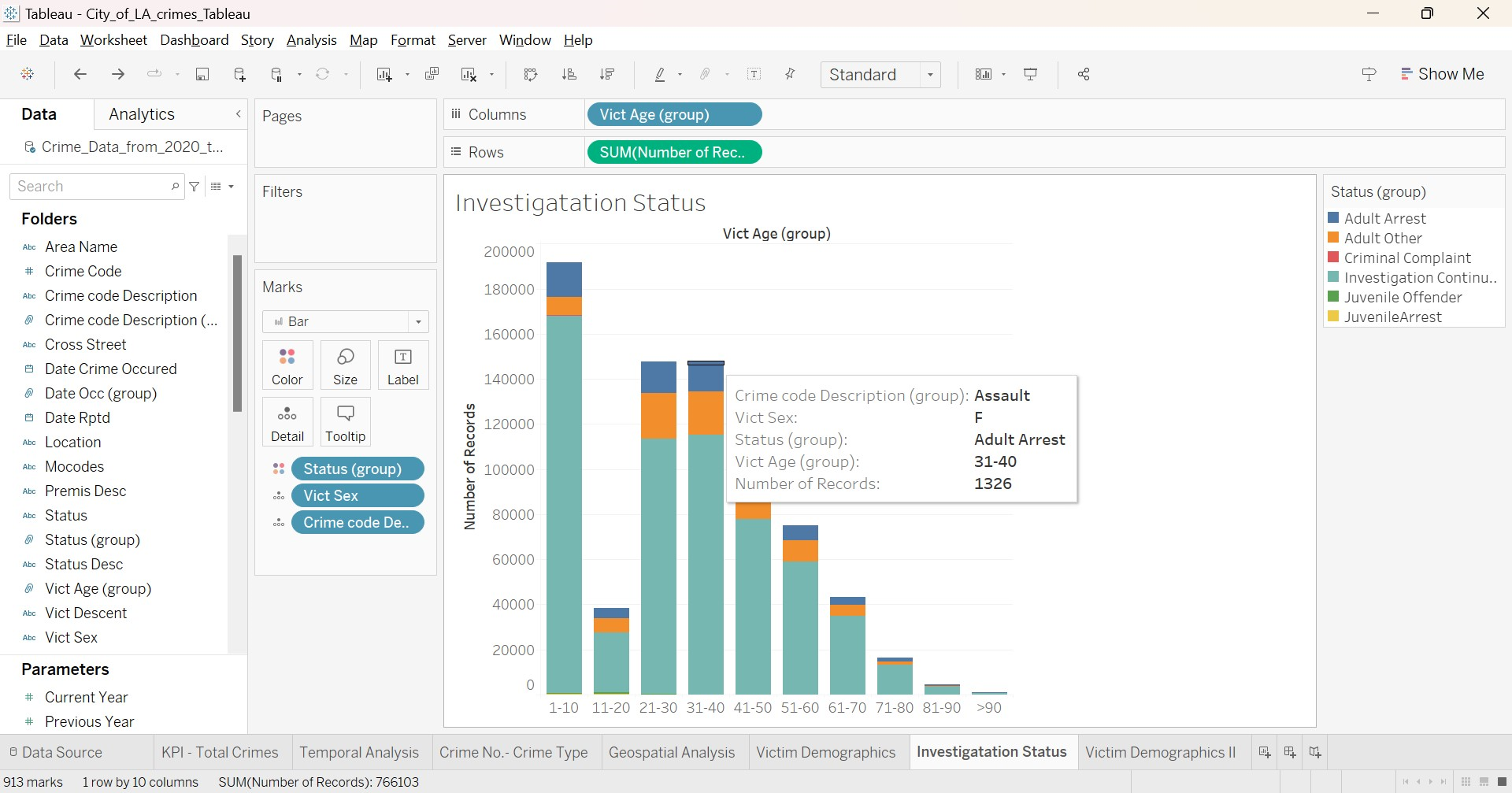Toggle show mark labels
Viewport: 1512px width, 793px height.
754,74
